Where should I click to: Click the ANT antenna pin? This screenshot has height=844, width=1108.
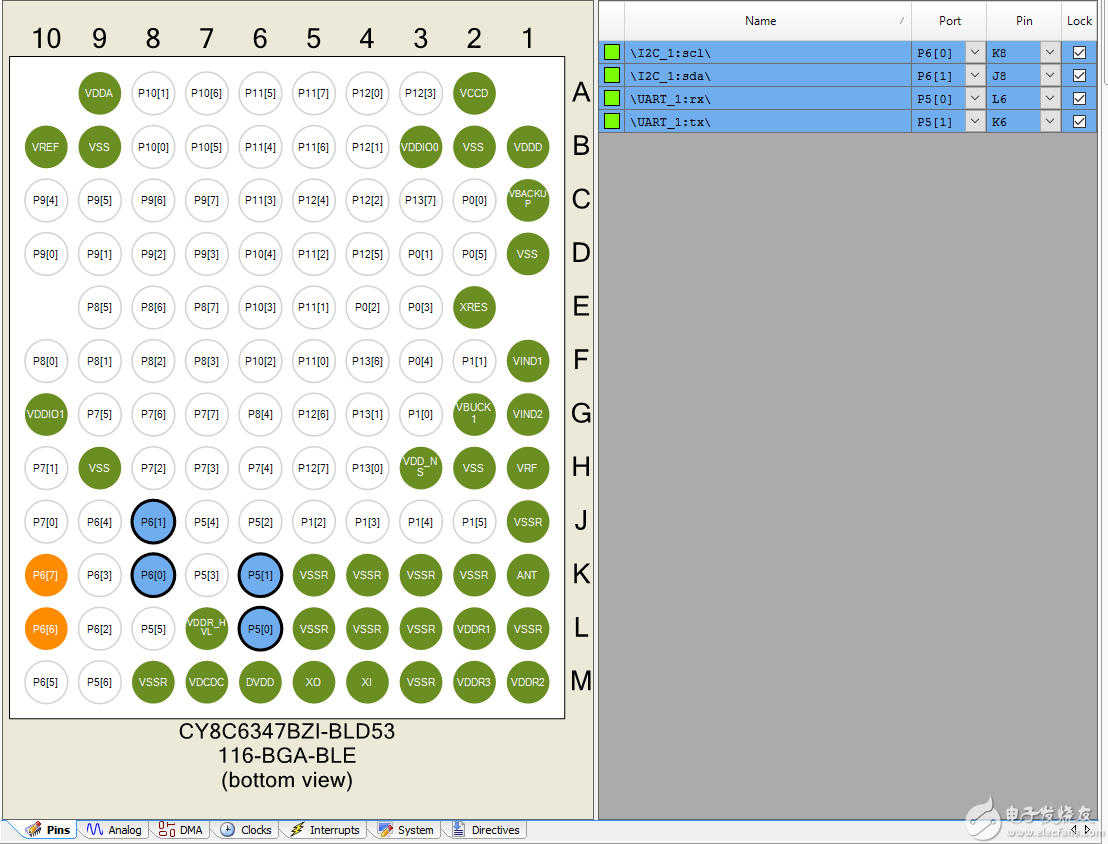point(527,575)
